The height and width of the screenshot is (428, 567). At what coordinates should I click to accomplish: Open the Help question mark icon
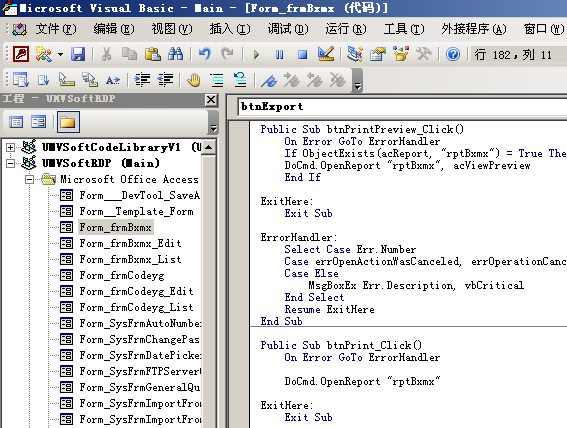(x=453, y=55)
